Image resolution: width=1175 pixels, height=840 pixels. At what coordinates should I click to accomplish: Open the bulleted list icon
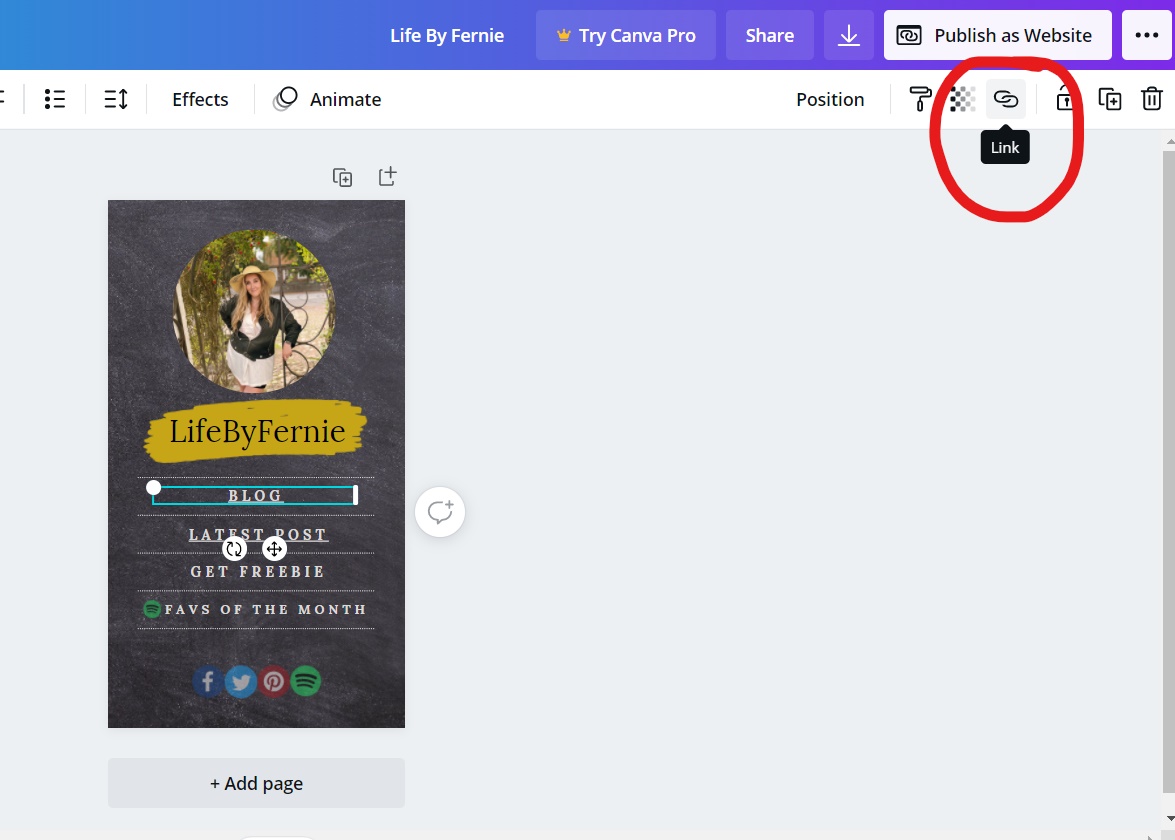click(x=55, y=99)
